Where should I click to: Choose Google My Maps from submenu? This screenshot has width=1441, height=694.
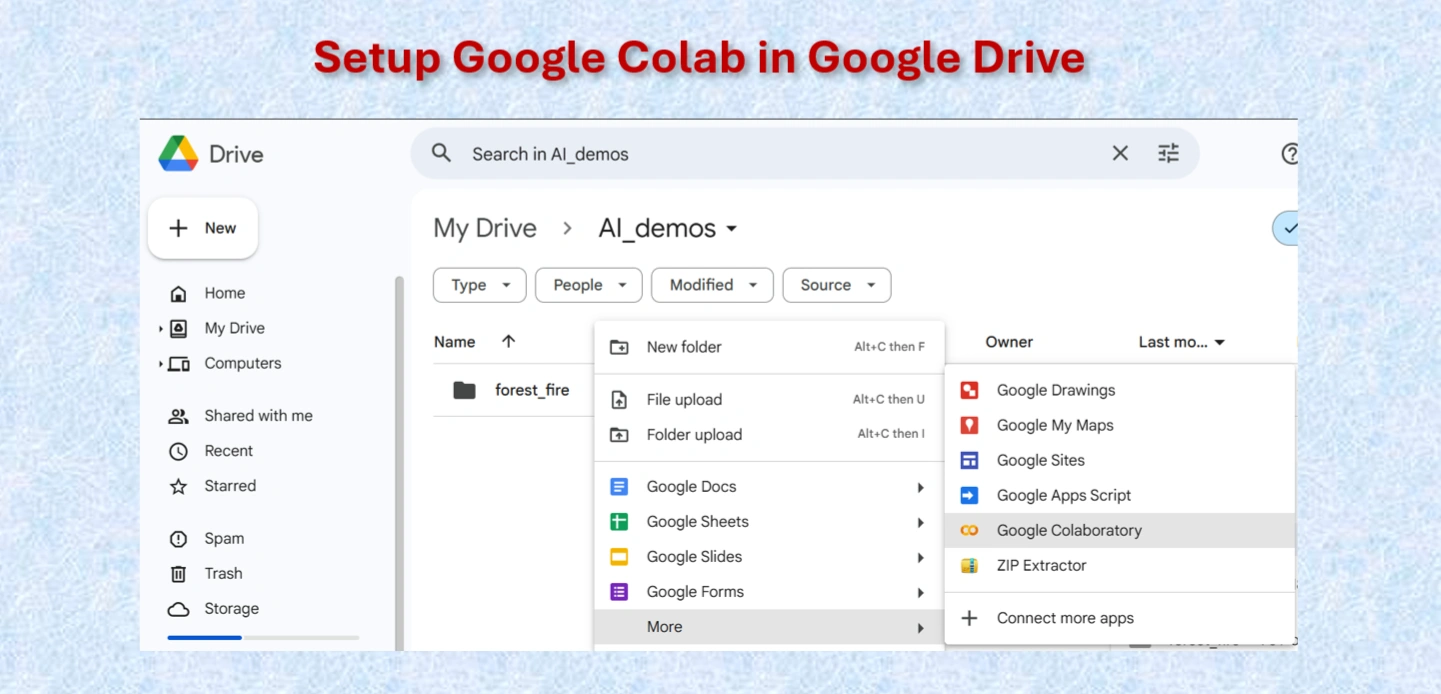pyautogui.click(x=1119, y=425)
